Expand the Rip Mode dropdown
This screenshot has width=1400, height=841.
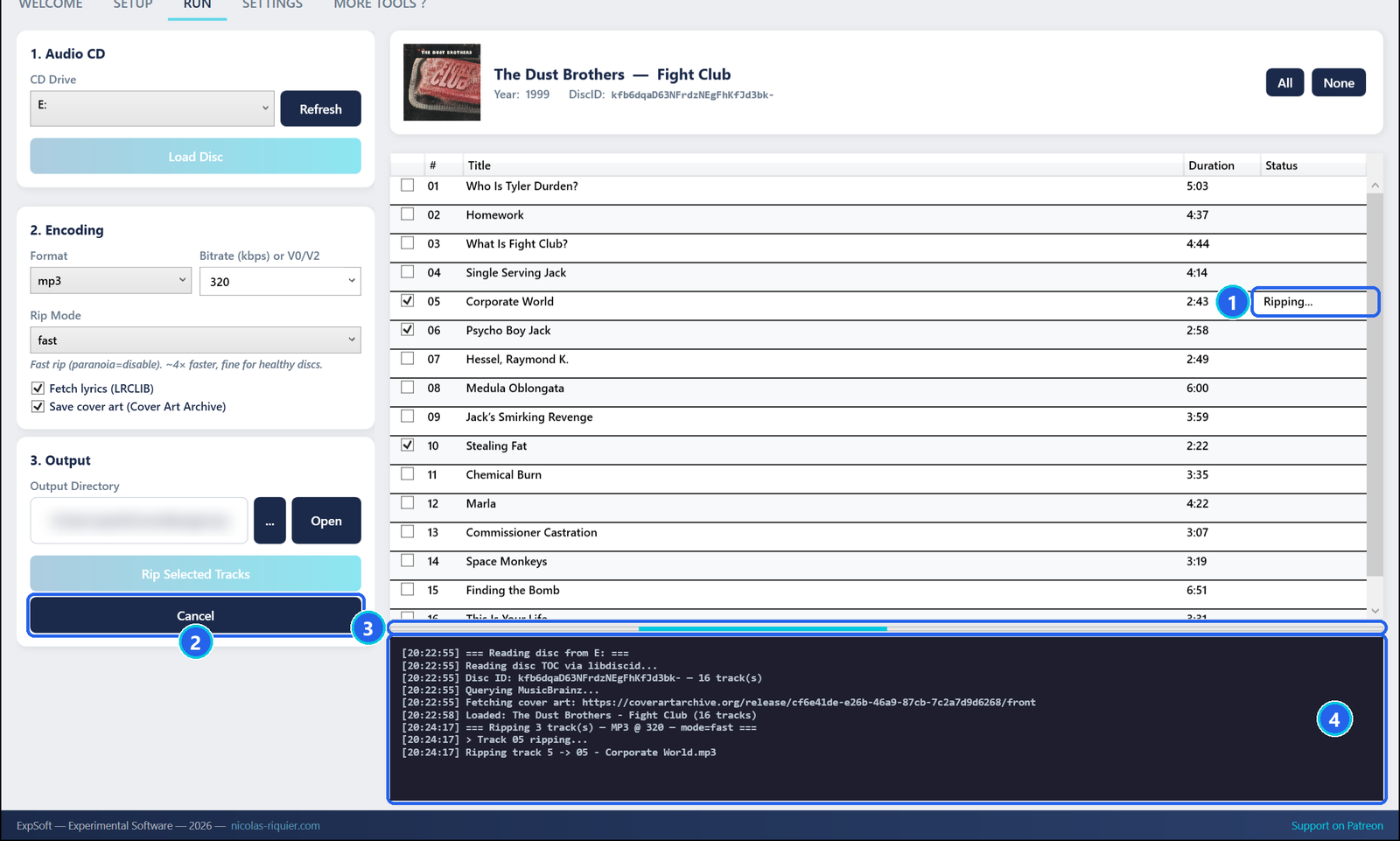pos(195,340)
